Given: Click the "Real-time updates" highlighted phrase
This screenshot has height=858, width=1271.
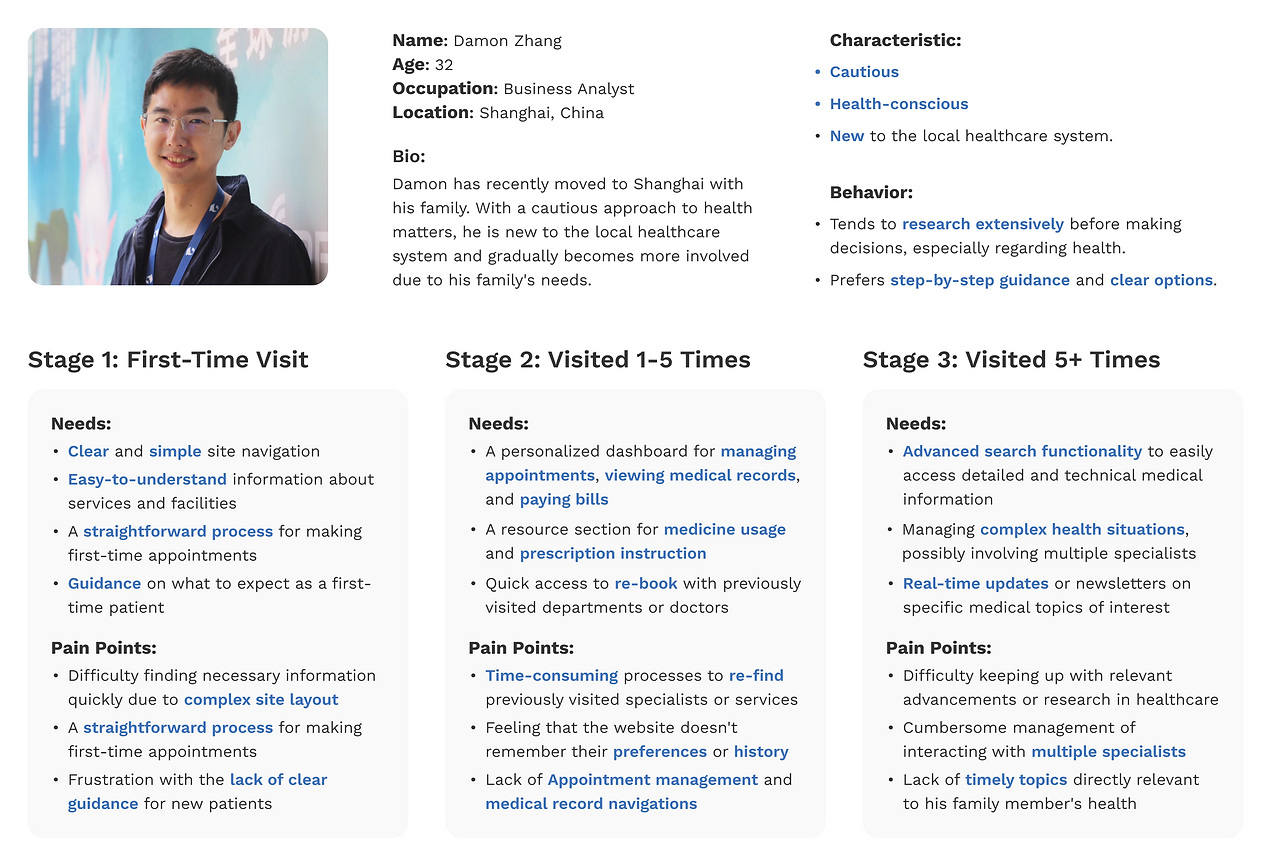Looking at the screenshot, I should coord(975,583).
